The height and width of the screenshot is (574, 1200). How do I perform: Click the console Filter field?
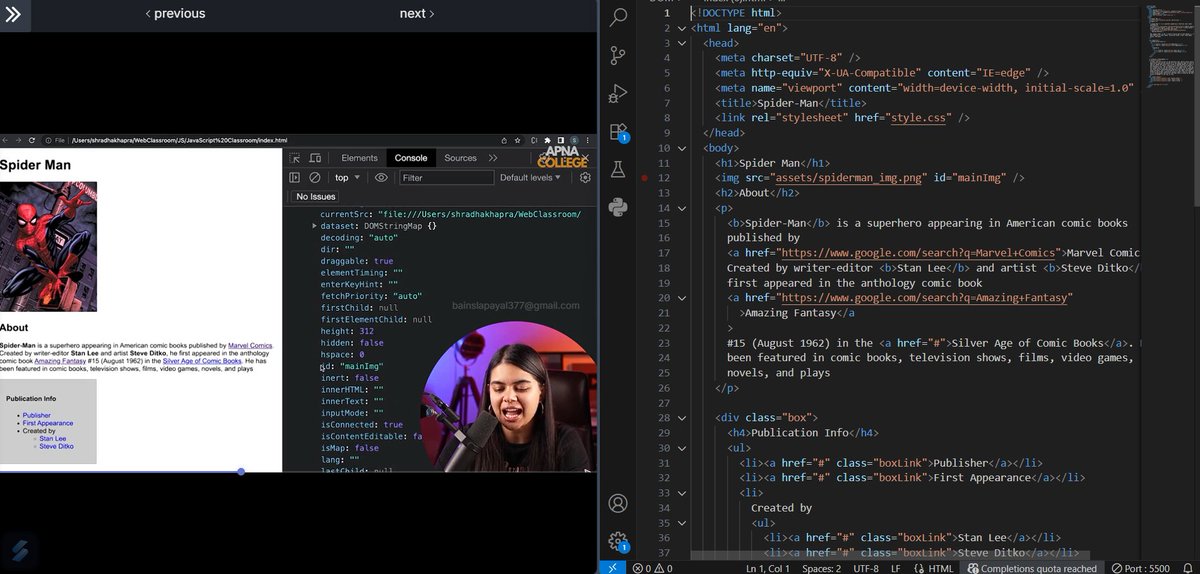[446, 177]
